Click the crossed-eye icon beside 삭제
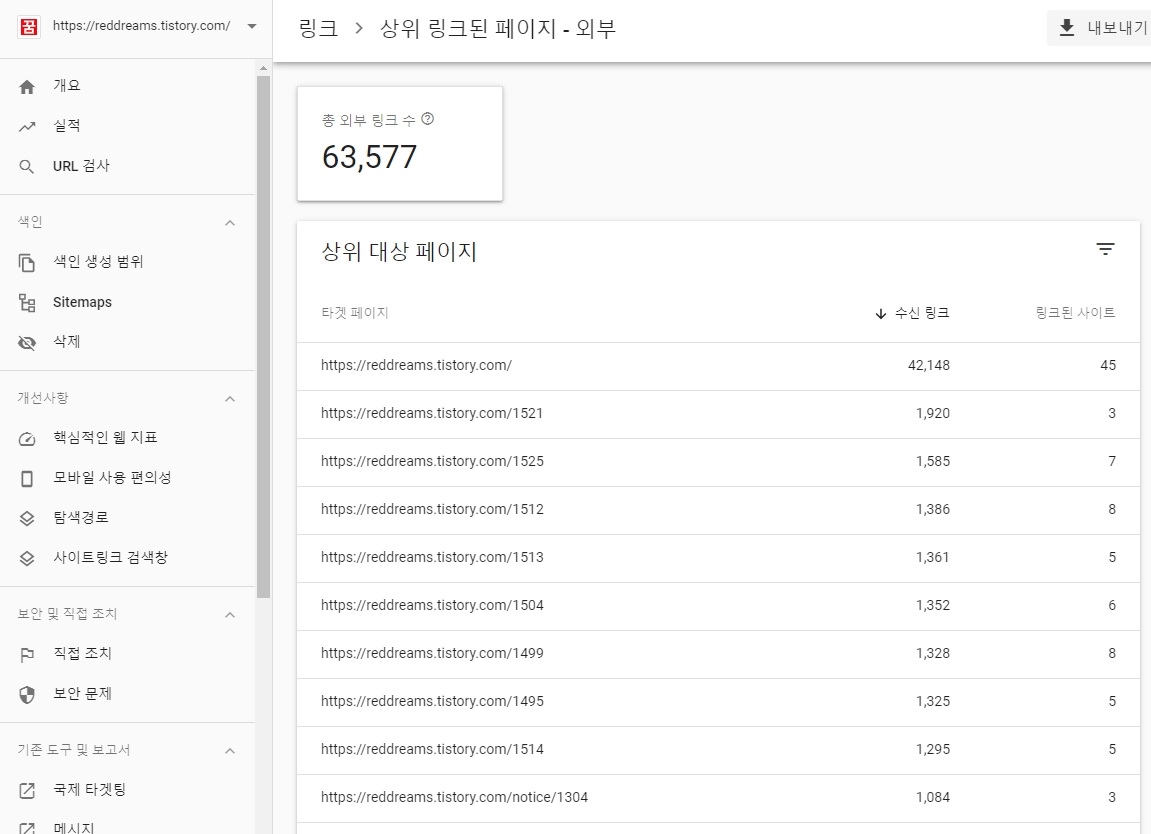Screen dimensions: 1151x834 27,343
